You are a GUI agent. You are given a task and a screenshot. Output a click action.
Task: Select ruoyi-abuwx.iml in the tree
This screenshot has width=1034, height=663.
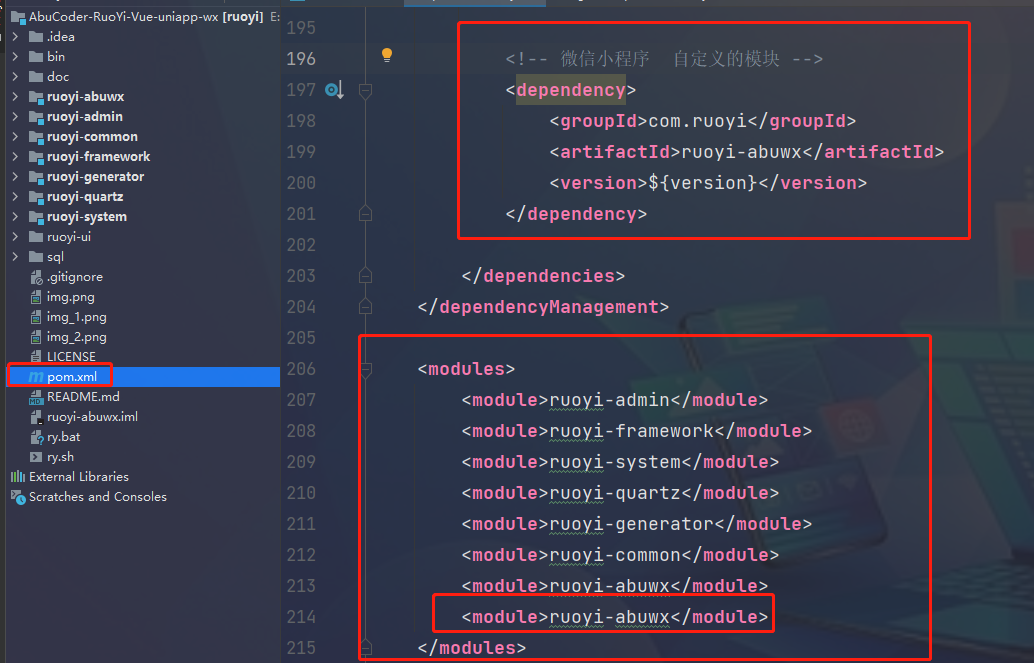coord(92,417)
